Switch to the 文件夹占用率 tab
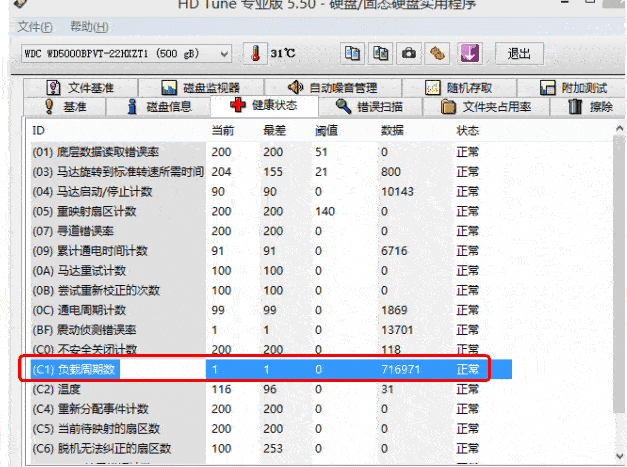This screenshot has height=467, width=627. pyautogui.click(x=486, y=107)
